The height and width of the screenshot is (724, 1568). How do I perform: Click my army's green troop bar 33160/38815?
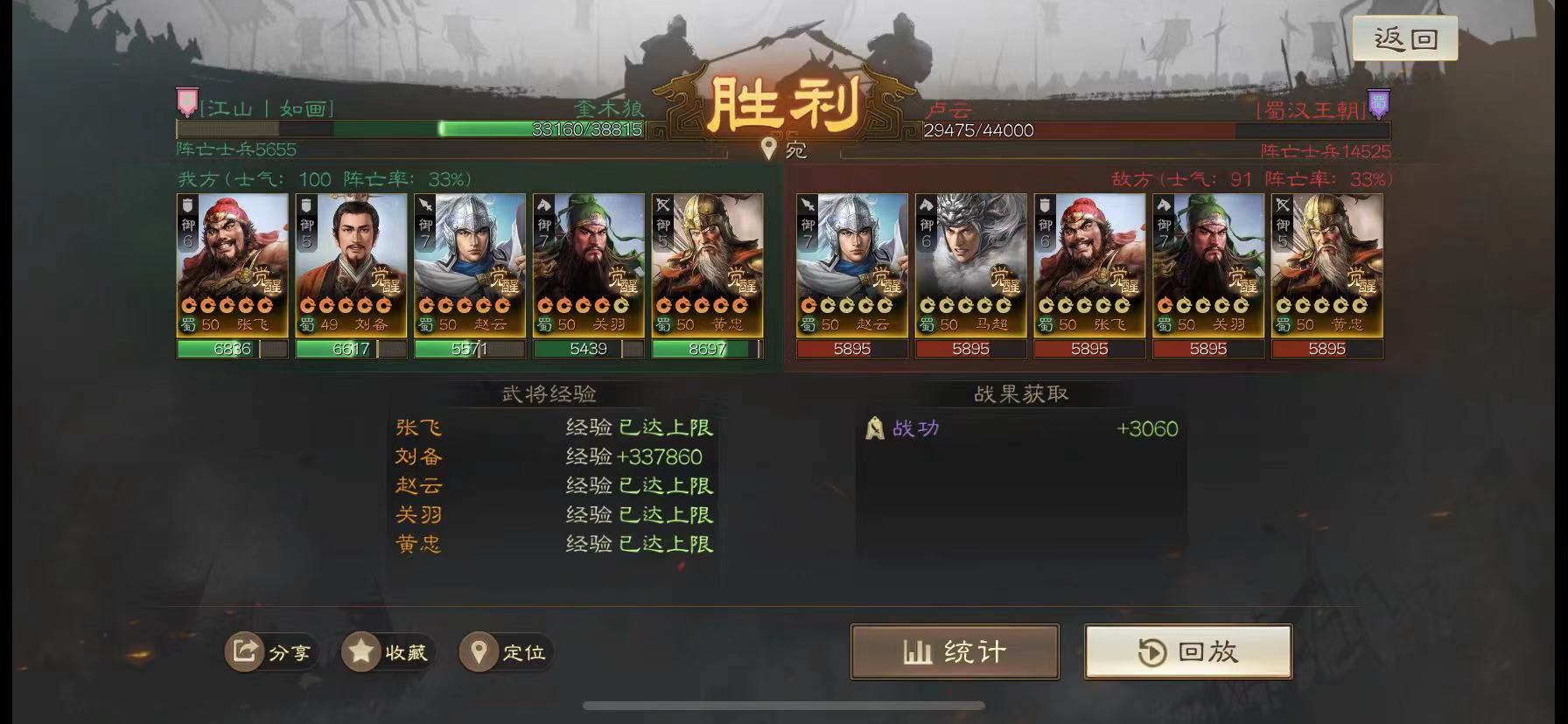[409, 129]
